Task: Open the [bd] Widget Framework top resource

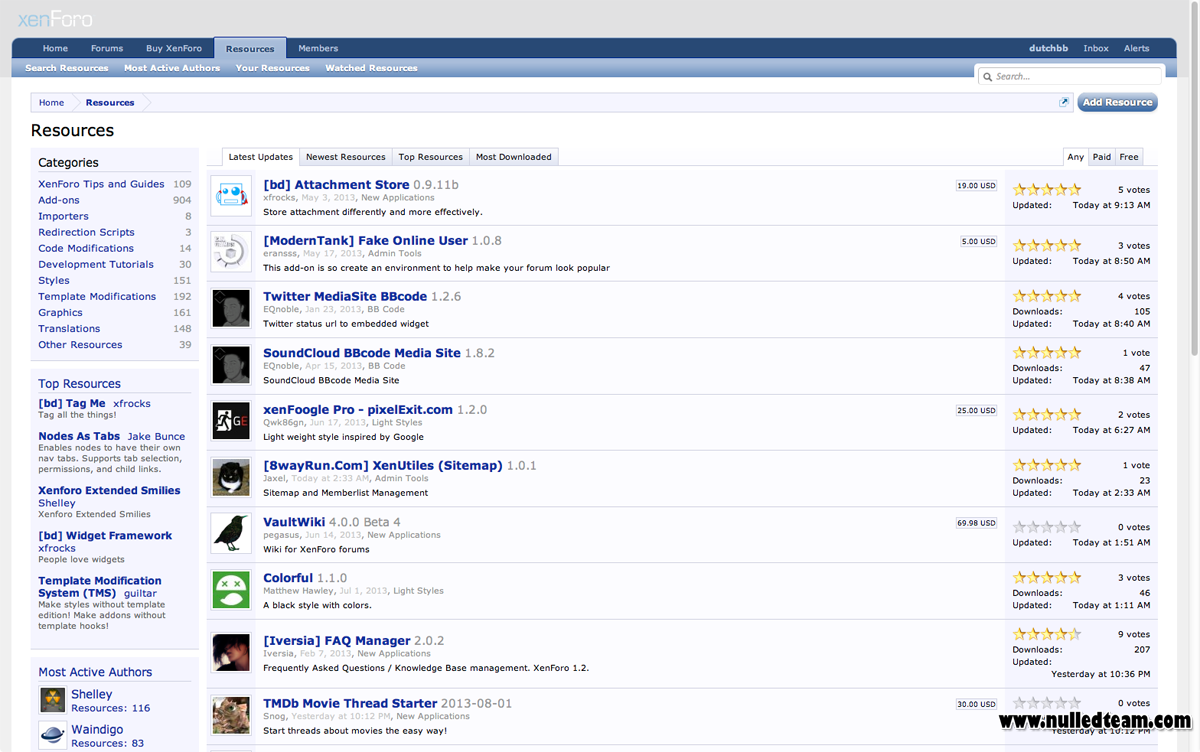Action: tap(105, 535)
